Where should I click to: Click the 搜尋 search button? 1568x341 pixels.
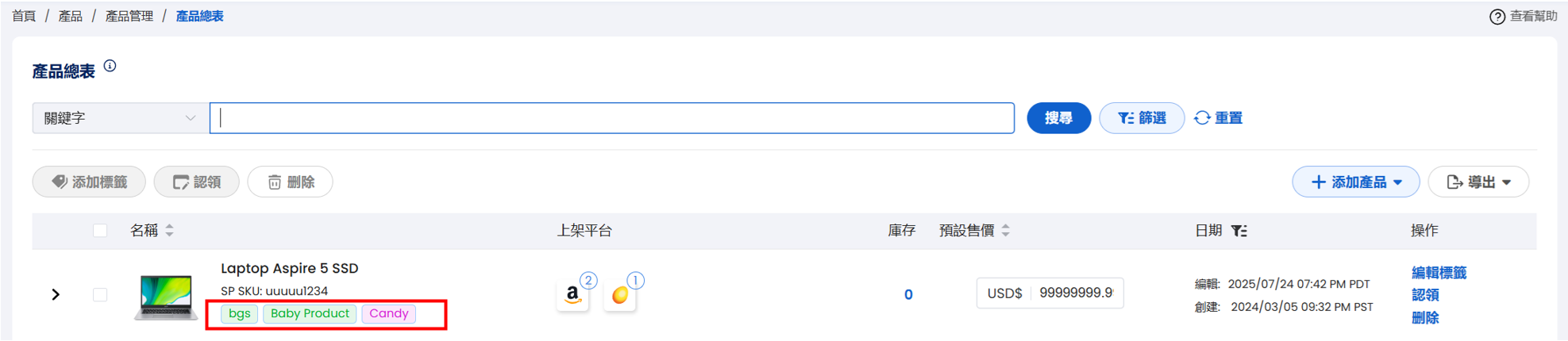[x=1058, y=118]
